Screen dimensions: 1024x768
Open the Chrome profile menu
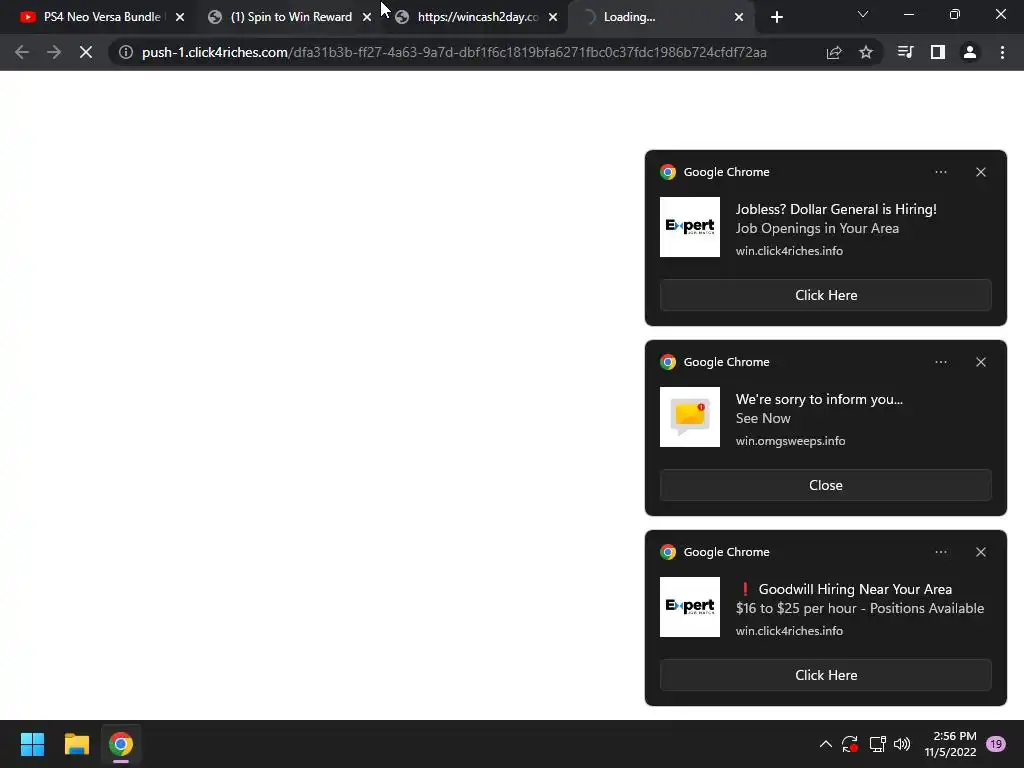(x=970, y=52)
